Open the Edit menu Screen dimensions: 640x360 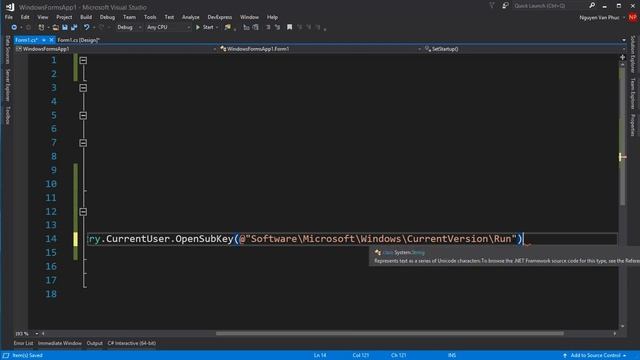click(x=25, y=17)
